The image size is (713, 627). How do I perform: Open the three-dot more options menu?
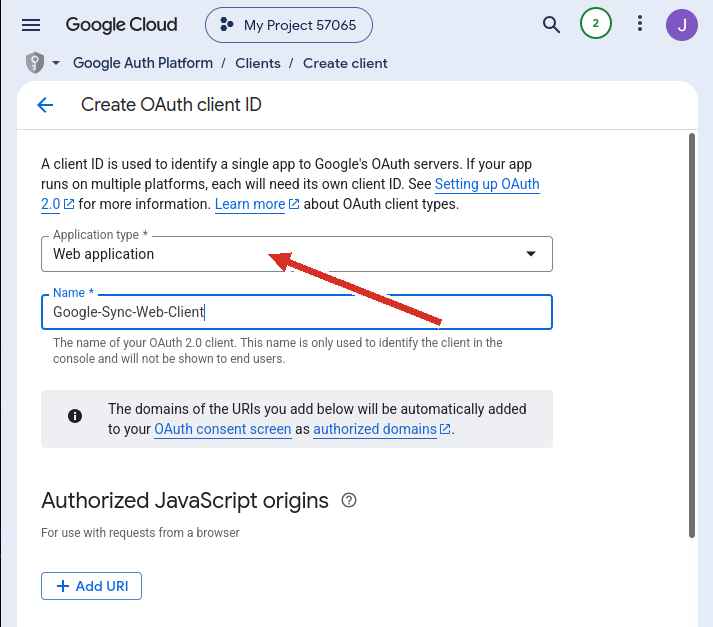point(640,24)
